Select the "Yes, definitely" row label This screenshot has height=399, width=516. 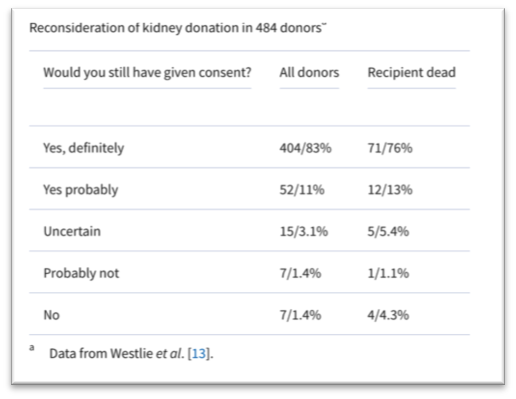coord(83,148)
